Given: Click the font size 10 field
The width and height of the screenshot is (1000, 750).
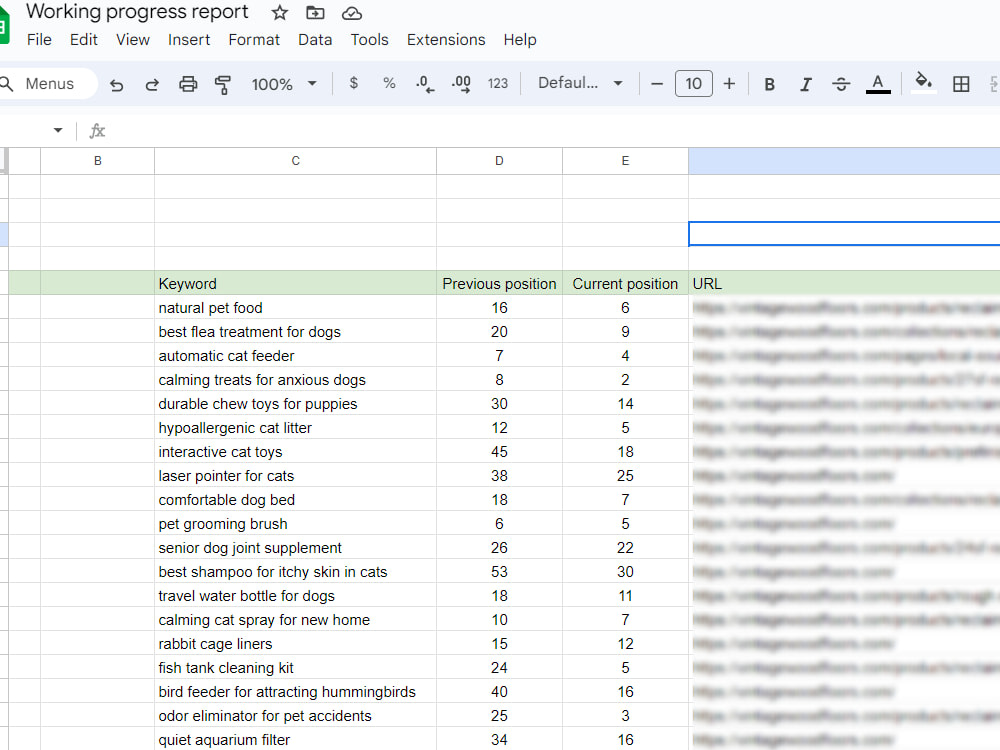Looking at the screenshot, I should click(x=693, y=84).
